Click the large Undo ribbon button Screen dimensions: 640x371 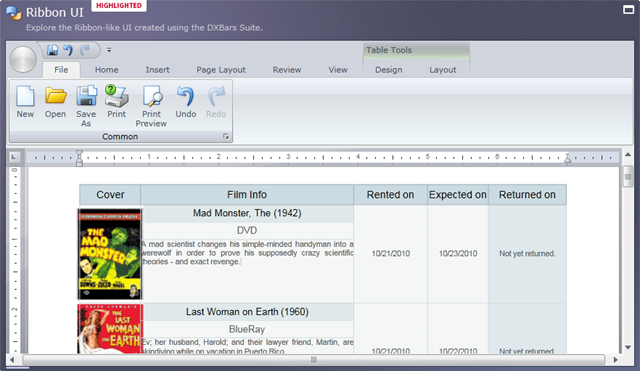[186, 102]
